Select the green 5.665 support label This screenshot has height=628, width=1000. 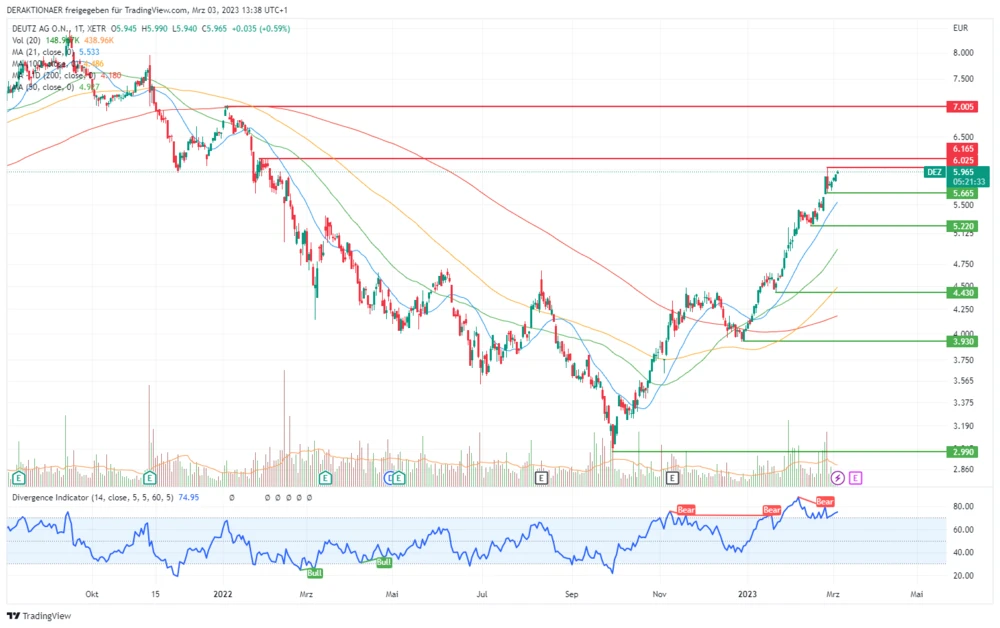963,193
